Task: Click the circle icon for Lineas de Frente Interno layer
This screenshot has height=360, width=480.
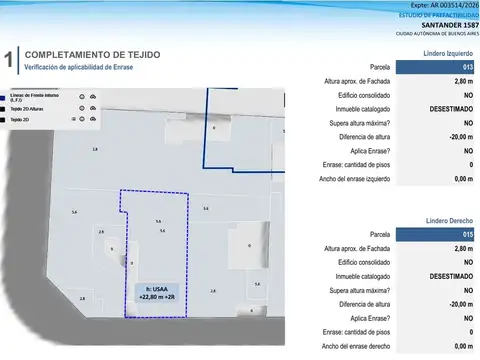Action: click(82, 97)
